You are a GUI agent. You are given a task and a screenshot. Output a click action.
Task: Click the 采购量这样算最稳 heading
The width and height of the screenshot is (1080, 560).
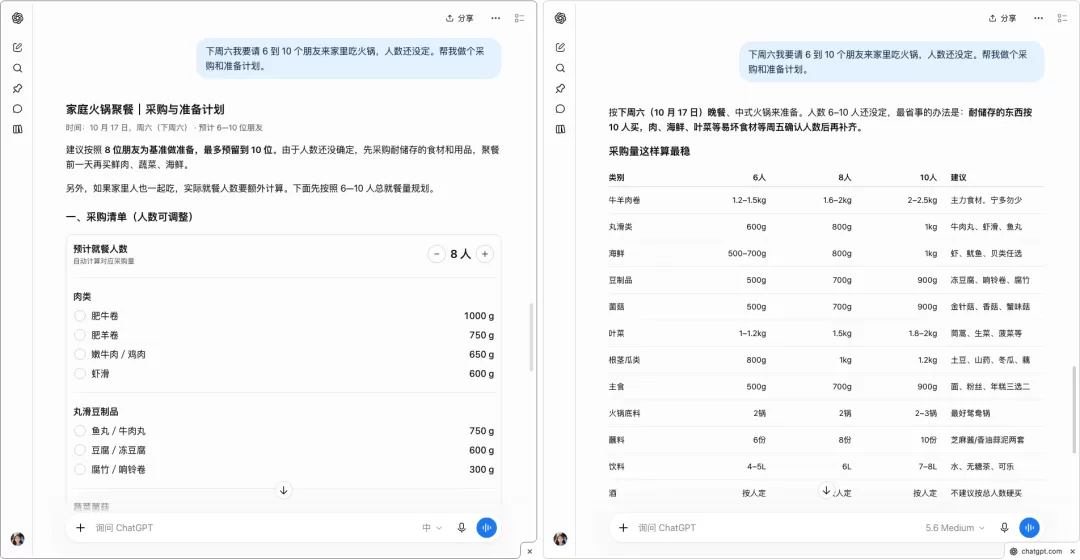[x=649, y=152]
